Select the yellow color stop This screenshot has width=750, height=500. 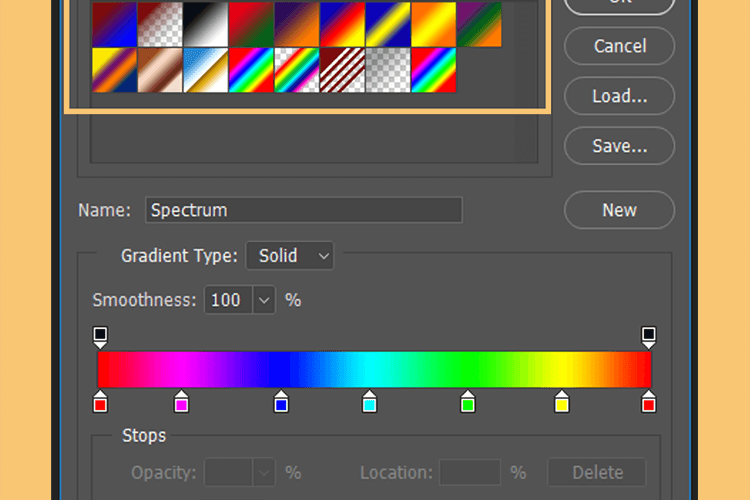click(x=562, y=401)
